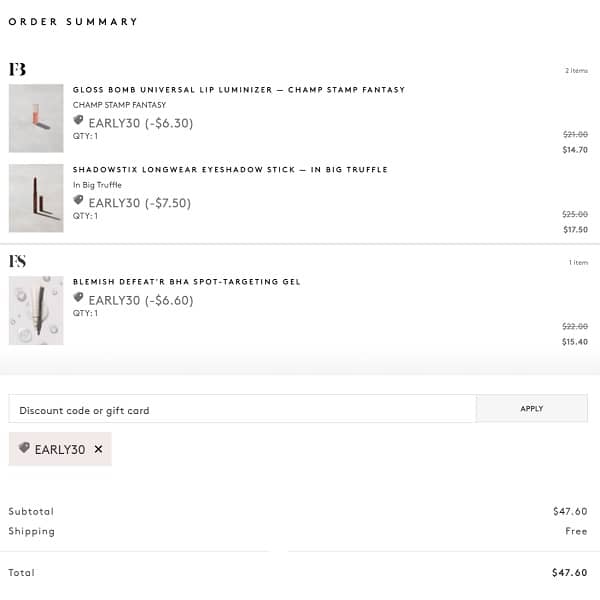
Task: Click the '2 items' count label
Action: (x=576, y=71)
